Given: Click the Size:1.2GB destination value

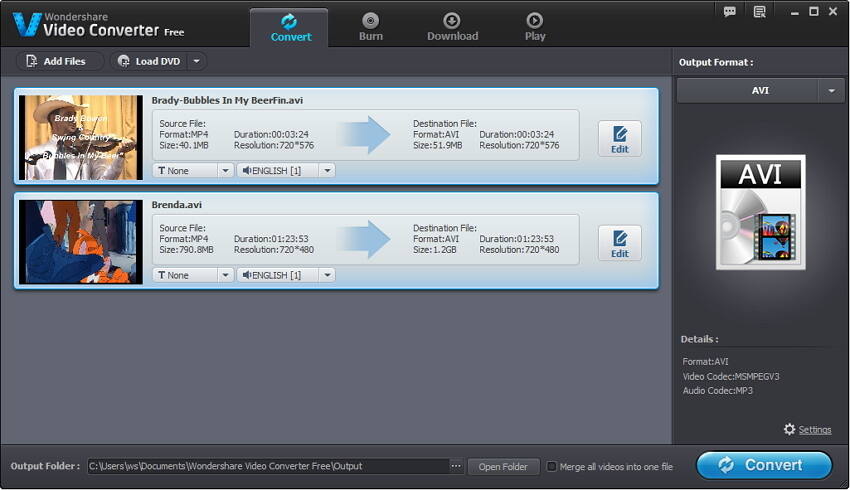Looking at the screenshot, I should [435, 250].
